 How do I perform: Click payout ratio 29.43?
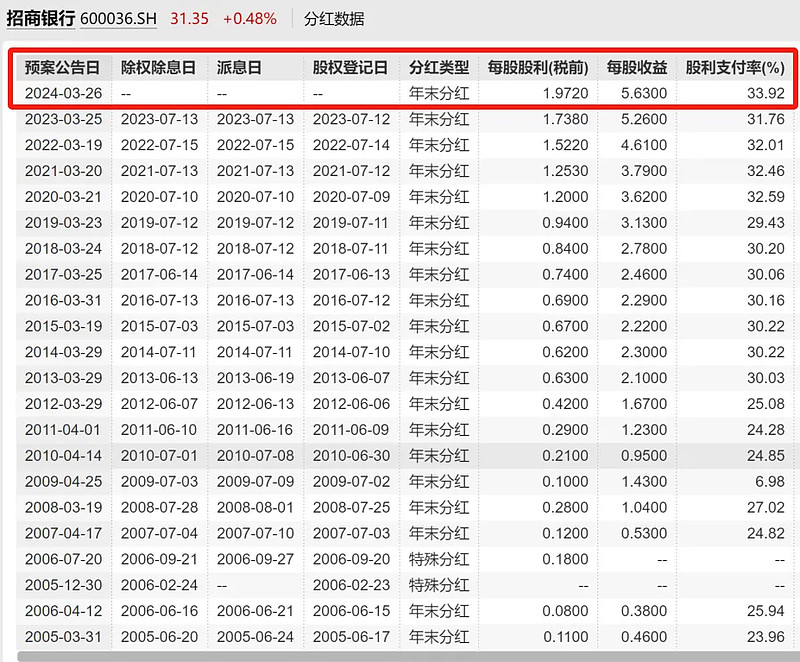pos(766,223)
